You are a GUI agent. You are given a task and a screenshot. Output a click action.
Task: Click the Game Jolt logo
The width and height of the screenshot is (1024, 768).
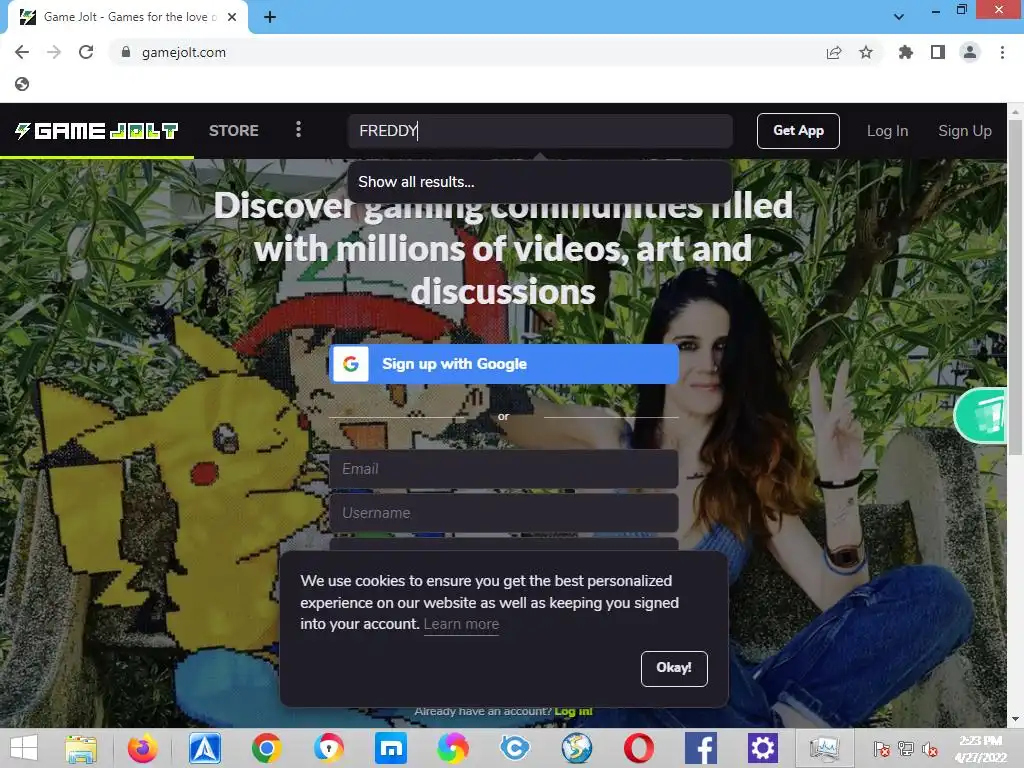tap(97, 131)
